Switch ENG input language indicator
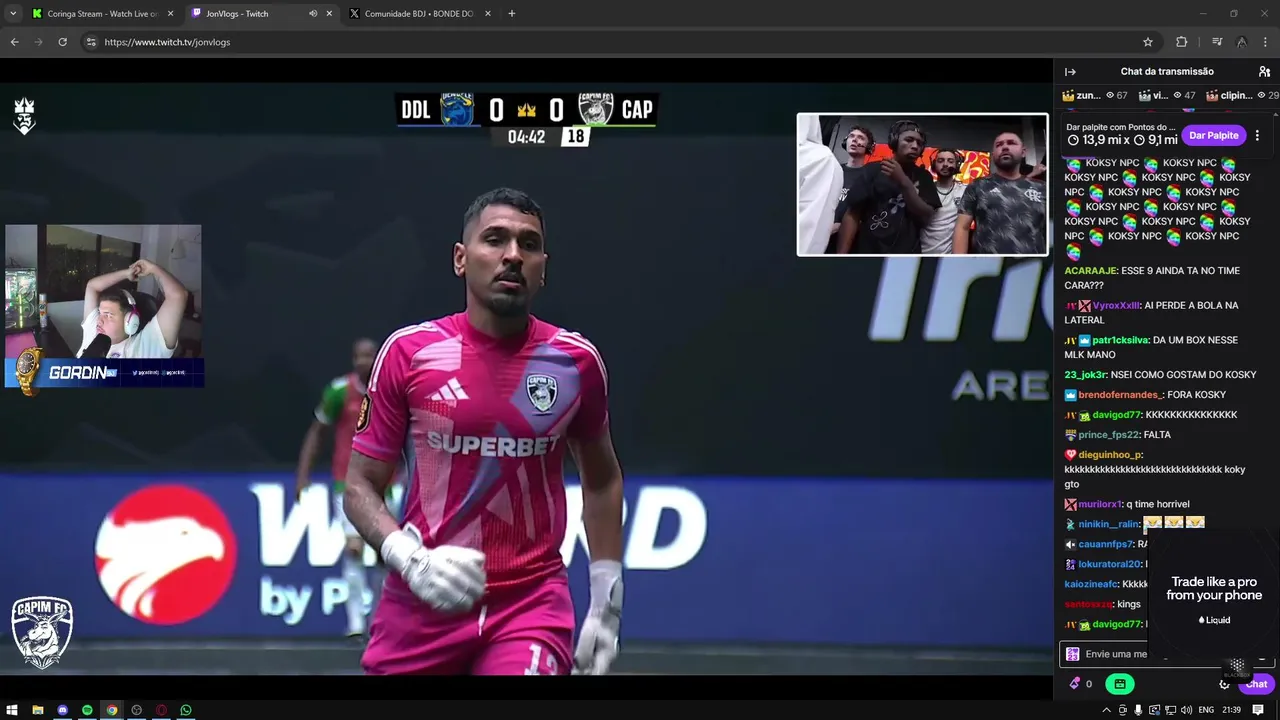Image resolution: width=1280 pixels, height=720 pixels. coord(1206,710)
